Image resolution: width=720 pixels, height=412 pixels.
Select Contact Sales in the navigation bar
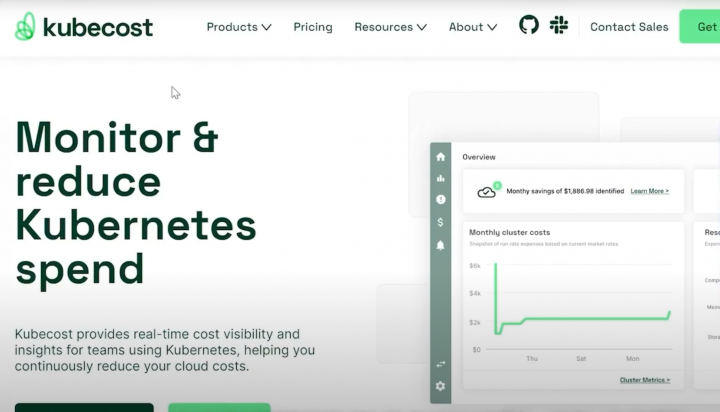tap(629, 27)
